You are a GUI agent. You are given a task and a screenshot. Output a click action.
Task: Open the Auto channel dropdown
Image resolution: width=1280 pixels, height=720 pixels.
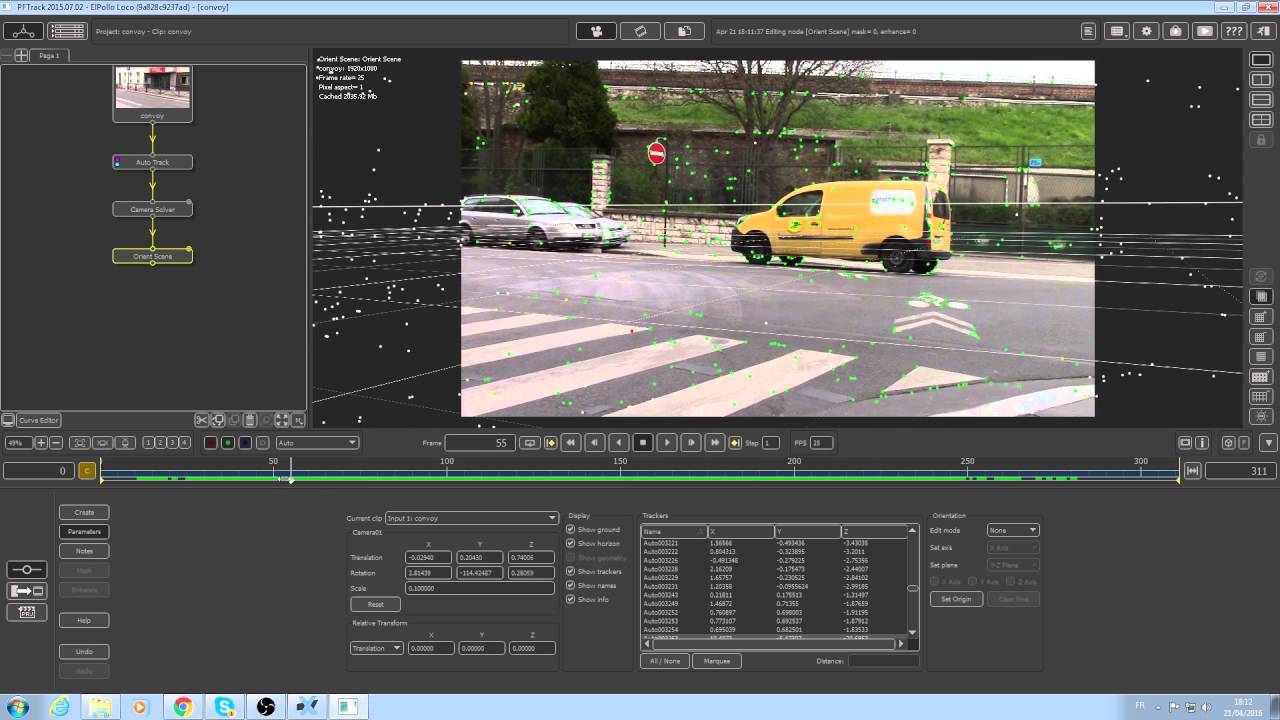click(x=317, y=443)
